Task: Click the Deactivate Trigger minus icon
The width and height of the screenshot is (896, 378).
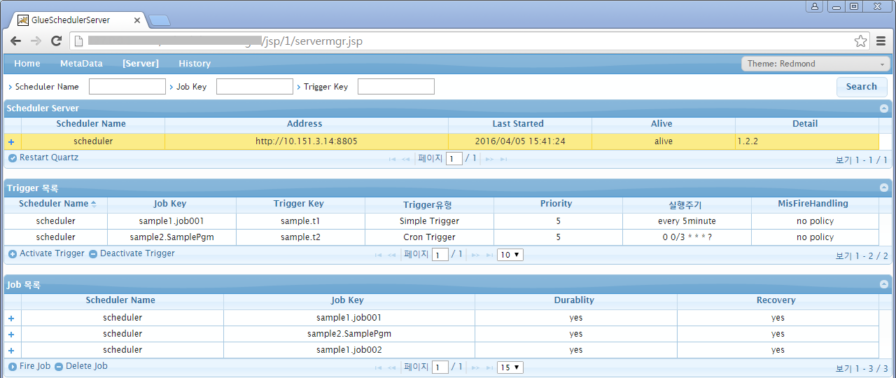Action: tap(93, 254)
